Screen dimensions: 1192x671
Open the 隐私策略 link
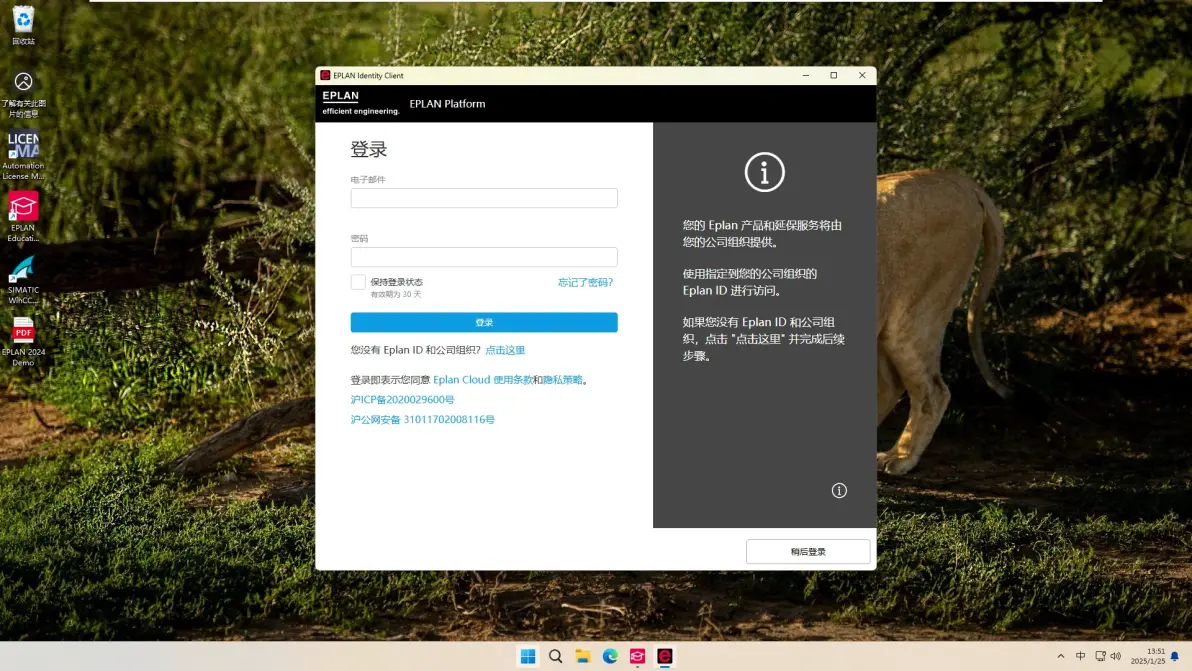click(563, 379)
